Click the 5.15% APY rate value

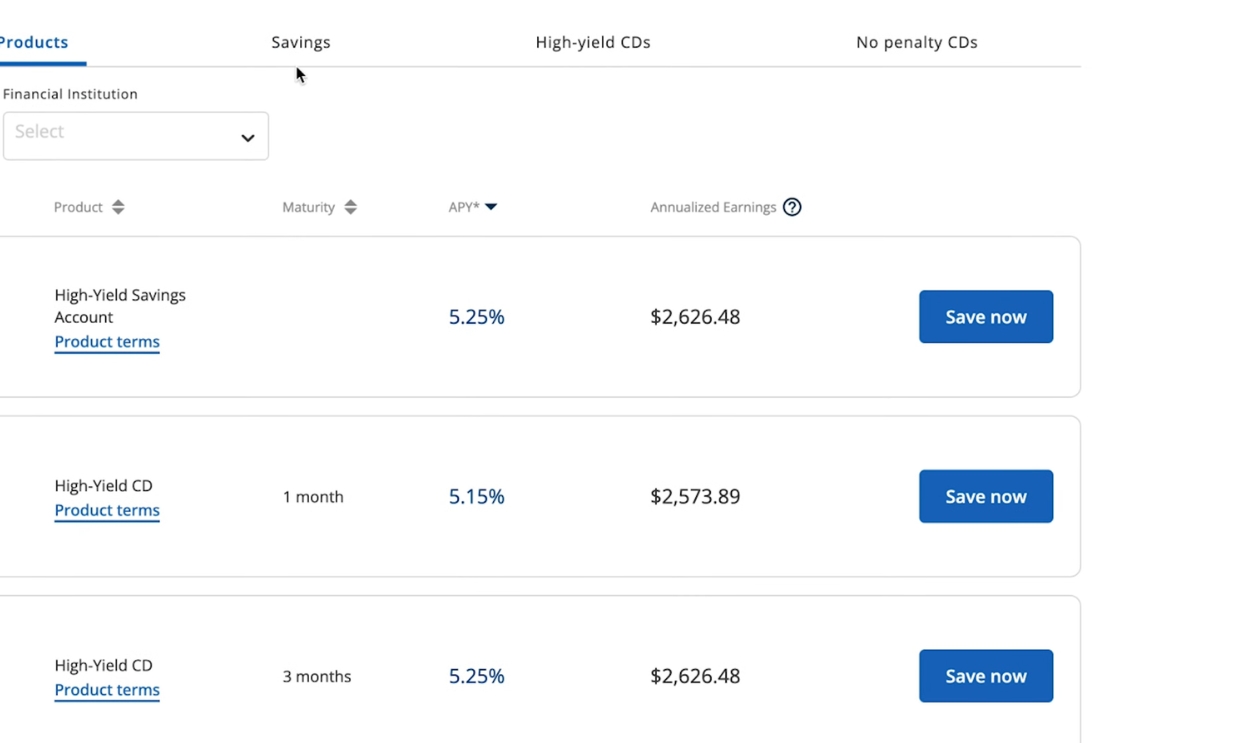coord(476,496)
